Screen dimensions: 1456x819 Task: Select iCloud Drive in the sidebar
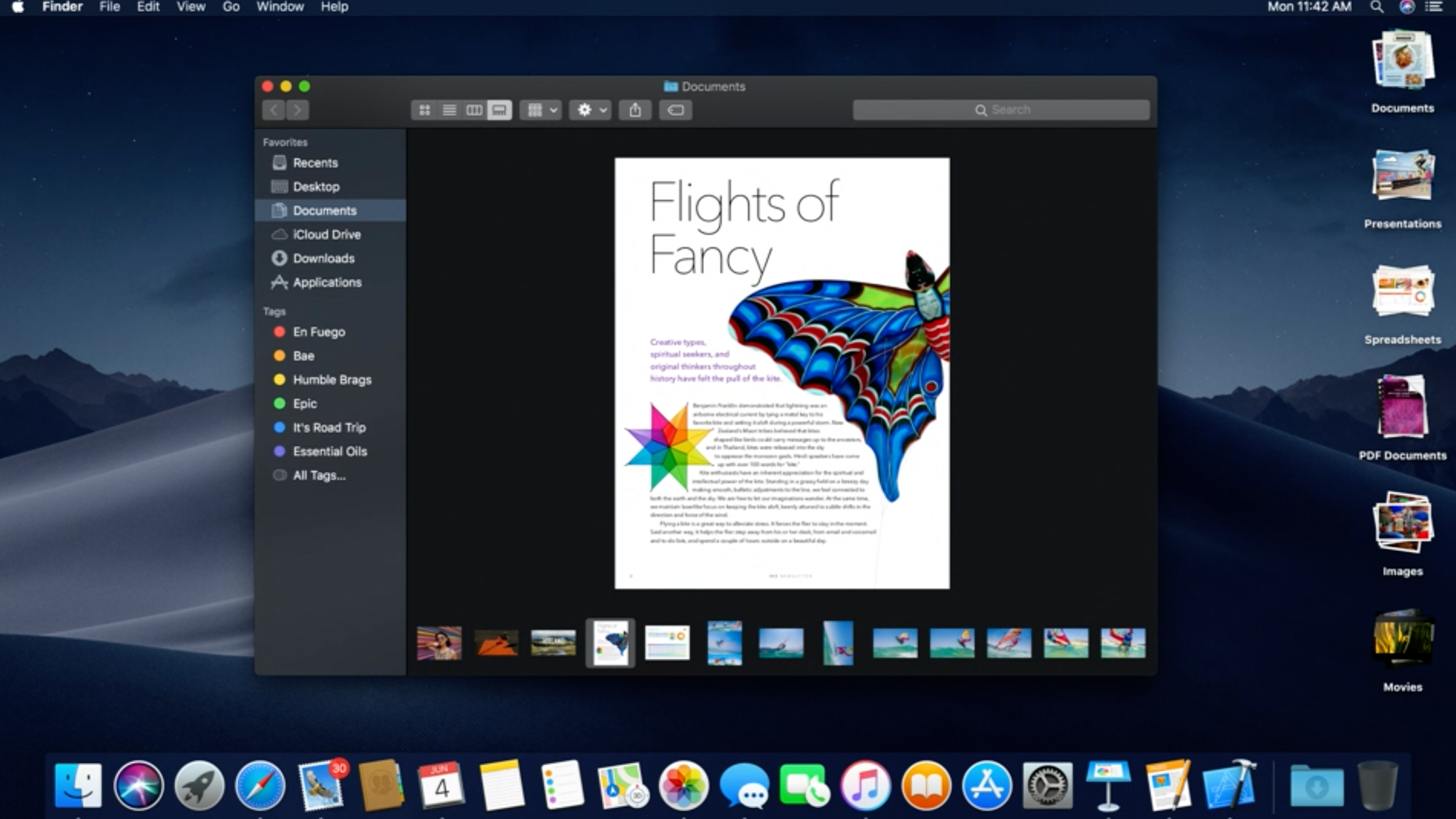tap(326, 234)
